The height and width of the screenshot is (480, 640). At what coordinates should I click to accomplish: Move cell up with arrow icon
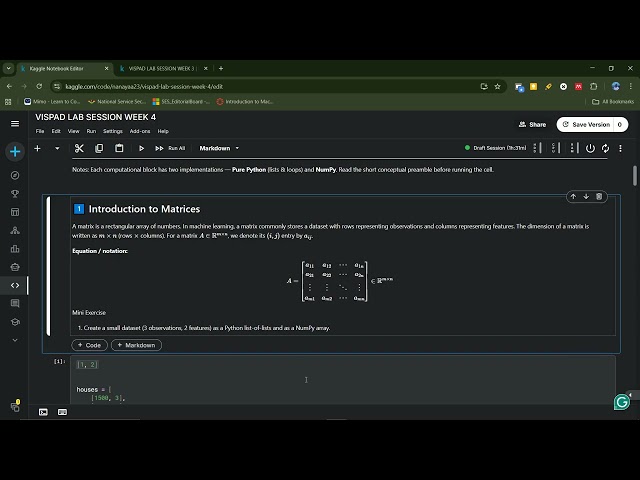(573, 196)
